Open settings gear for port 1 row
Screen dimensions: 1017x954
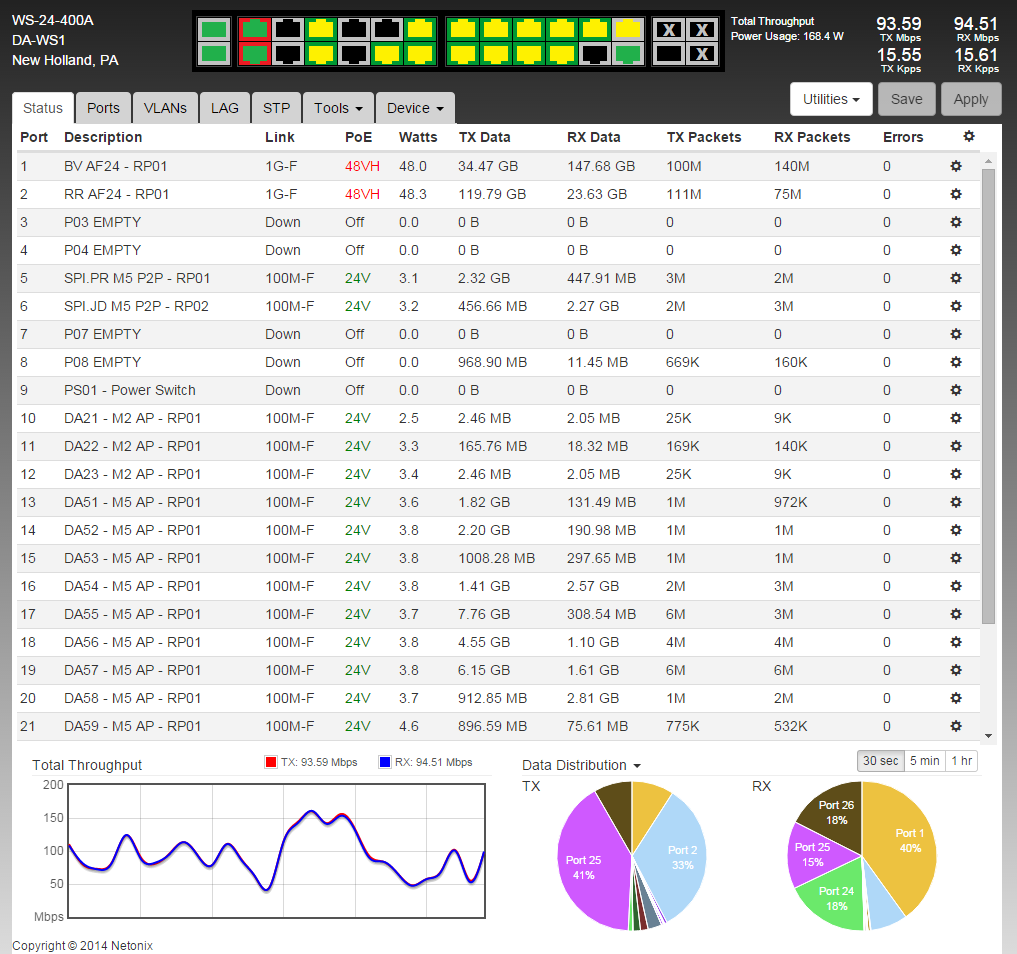tap(955, 166)
